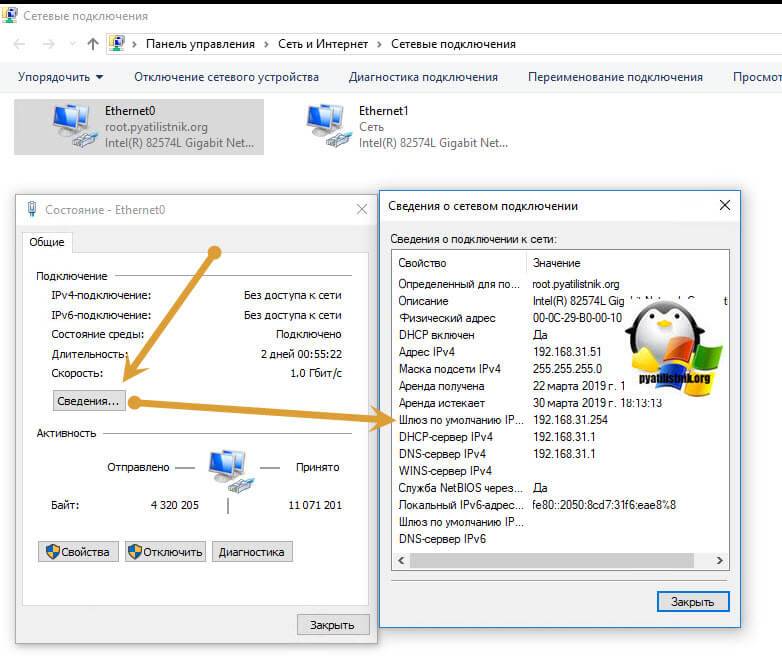Image resolution: width=782 pixels, height=662 pixels.
Task: Go up one folder level arrow
Action: (93, 44)
